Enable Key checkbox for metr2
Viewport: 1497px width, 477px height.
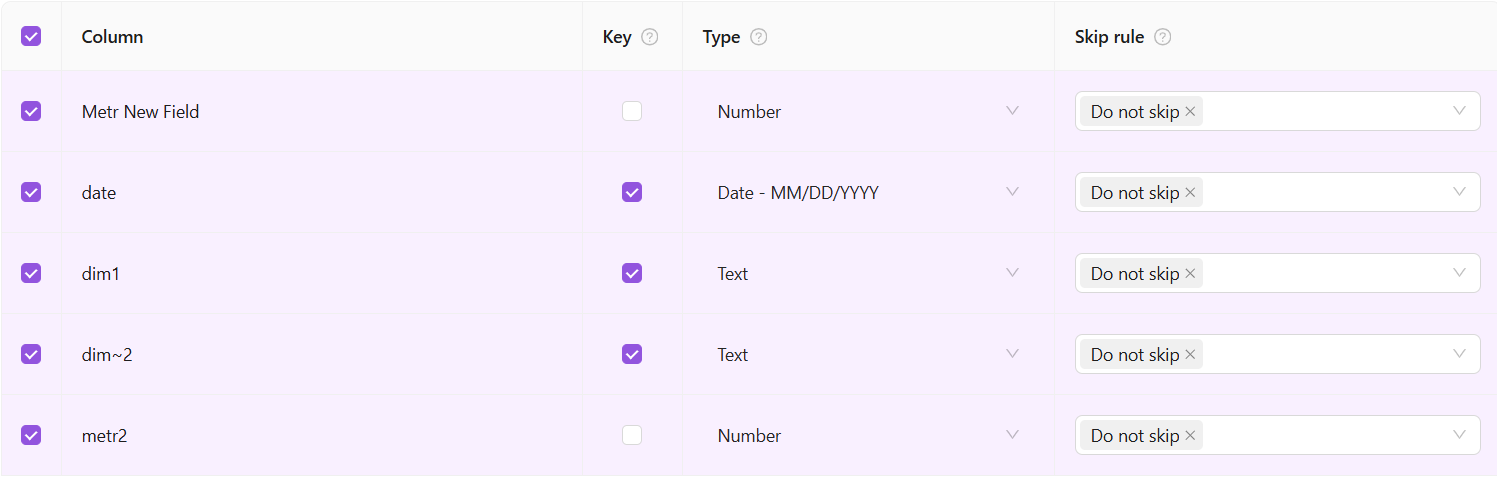click(632, 435)
